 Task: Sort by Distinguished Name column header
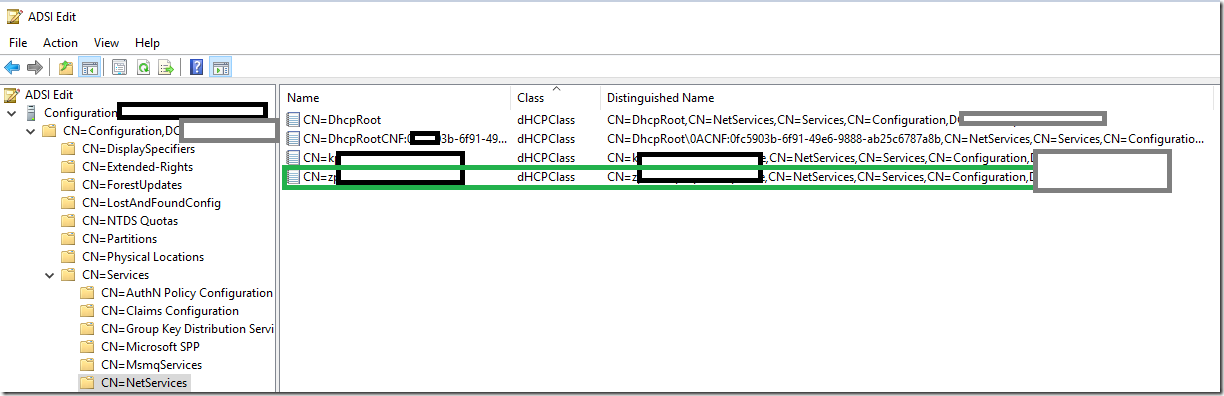tap(660, 98)
